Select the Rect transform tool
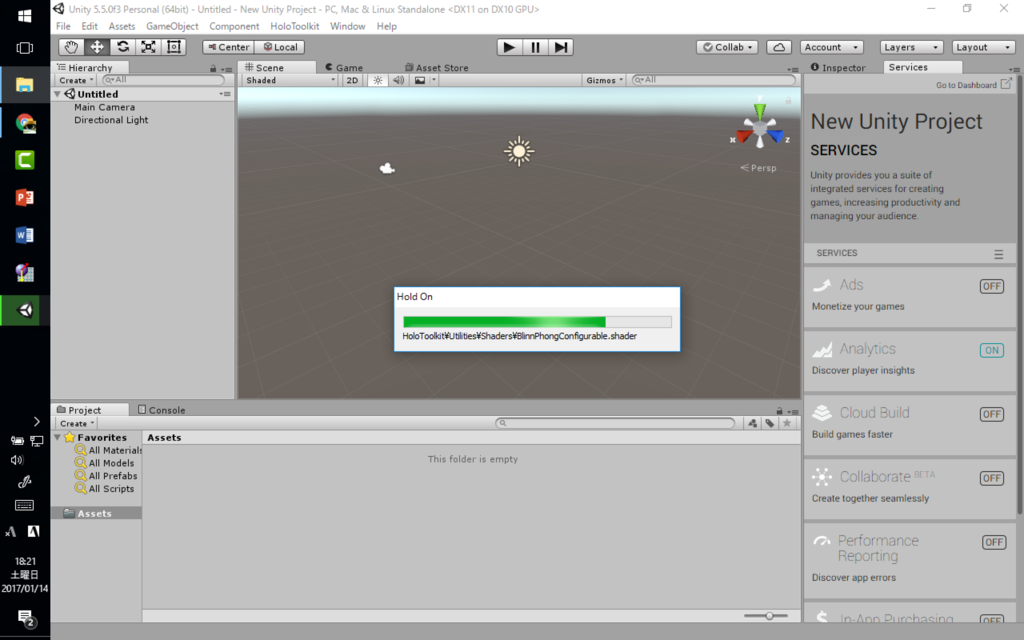Viewport: 1024px width, 640px height. [x=174, y=47]
